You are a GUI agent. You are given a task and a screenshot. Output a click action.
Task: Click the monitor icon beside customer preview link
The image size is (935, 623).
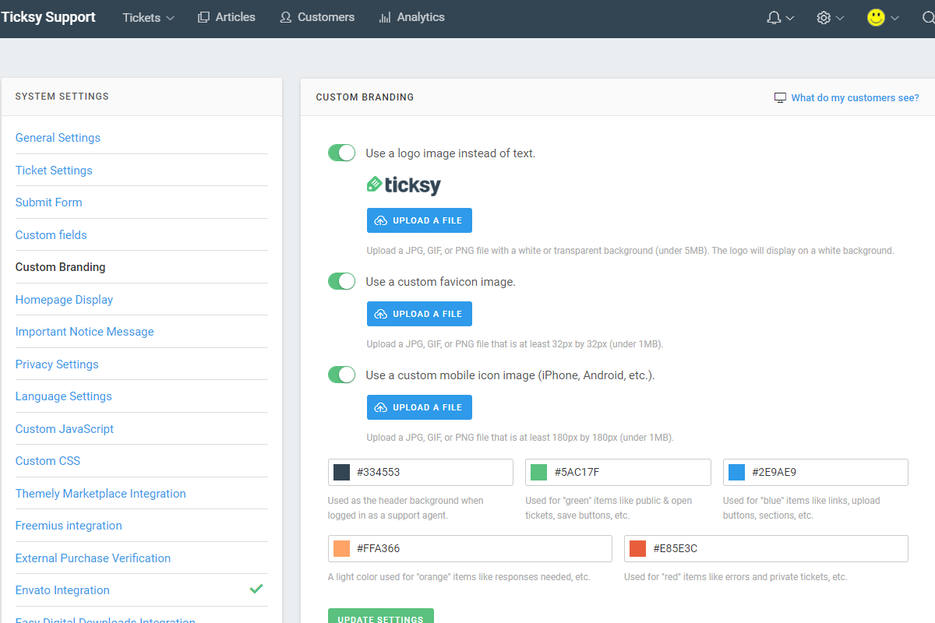[780, 97]
